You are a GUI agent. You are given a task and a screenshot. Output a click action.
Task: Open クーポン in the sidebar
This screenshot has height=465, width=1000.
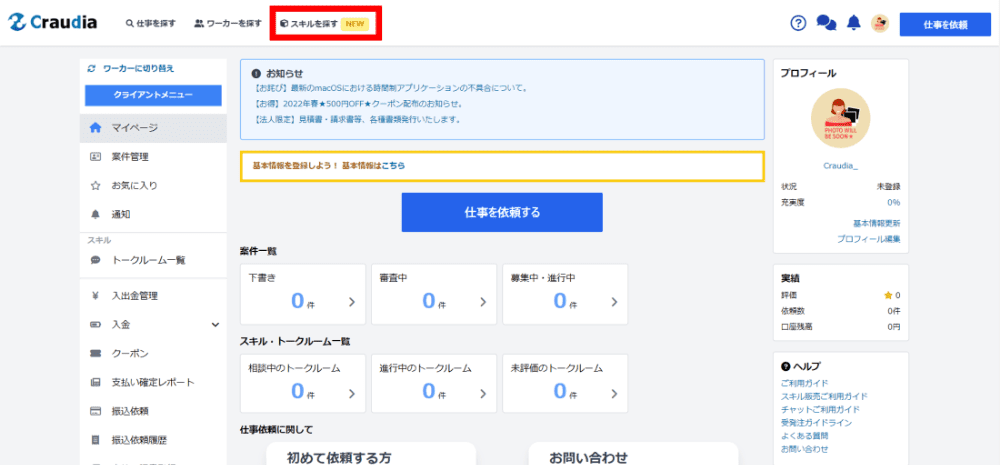click(x=130, y=353)
